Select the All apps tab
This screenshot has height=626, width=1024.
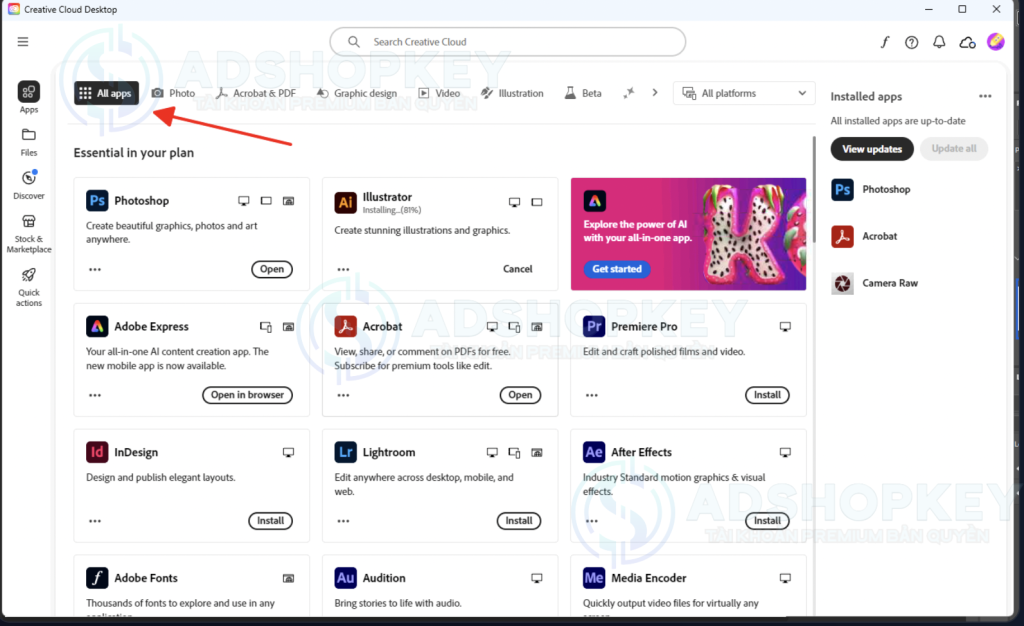[x=106, y=93]
